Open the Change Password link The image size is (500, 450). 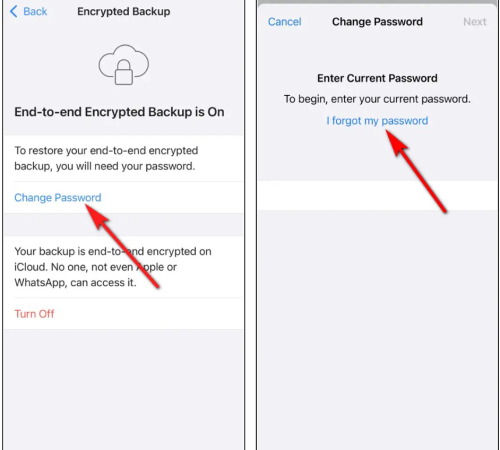(x=58, y=198)
